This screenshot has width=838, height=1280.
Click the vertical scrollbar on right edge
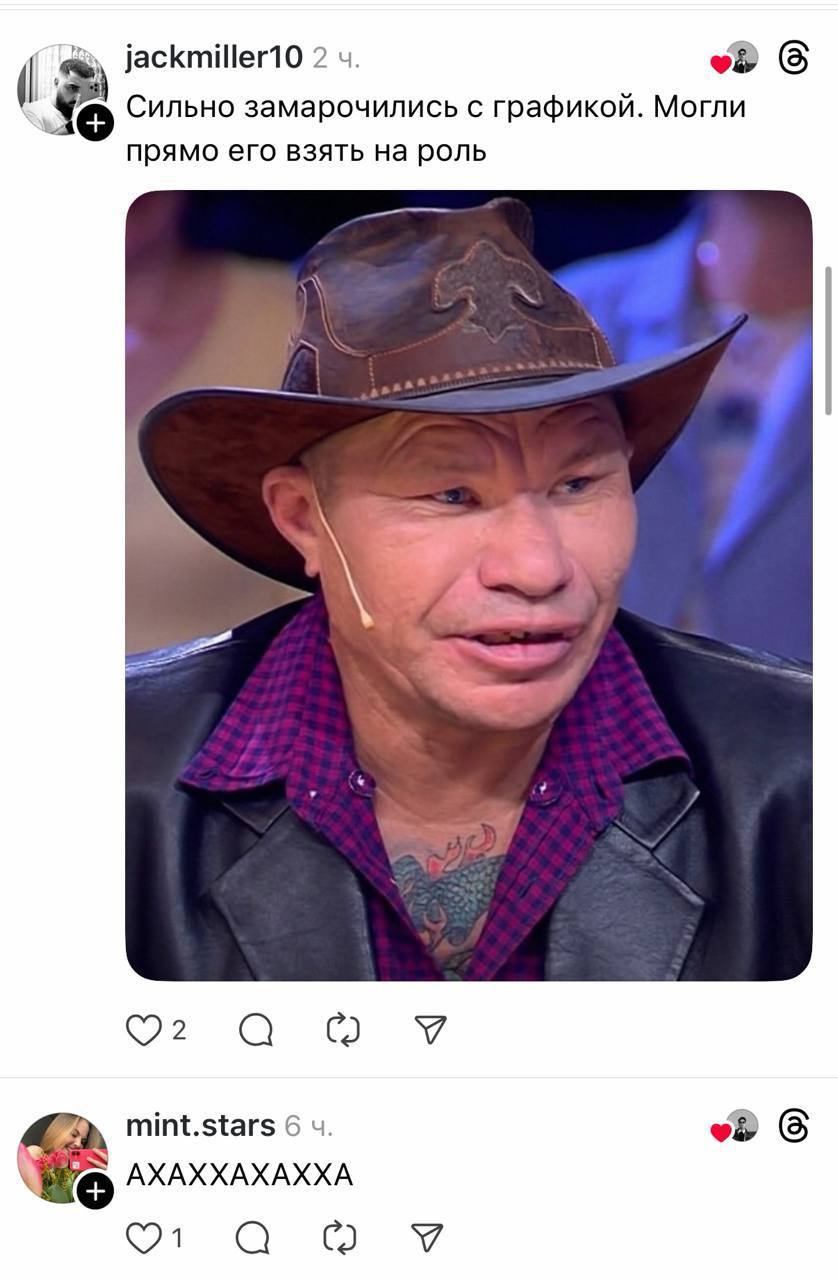828,340
